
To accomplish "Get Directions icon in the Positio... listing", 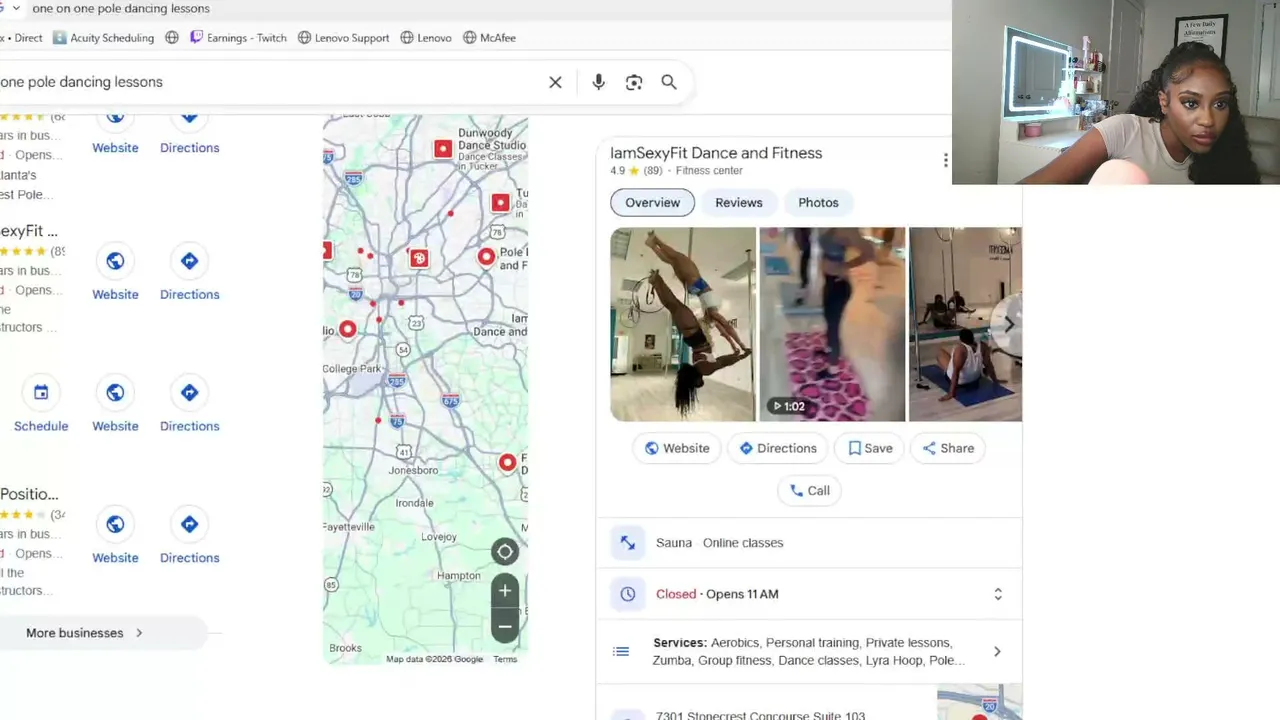I will (189, 524).
